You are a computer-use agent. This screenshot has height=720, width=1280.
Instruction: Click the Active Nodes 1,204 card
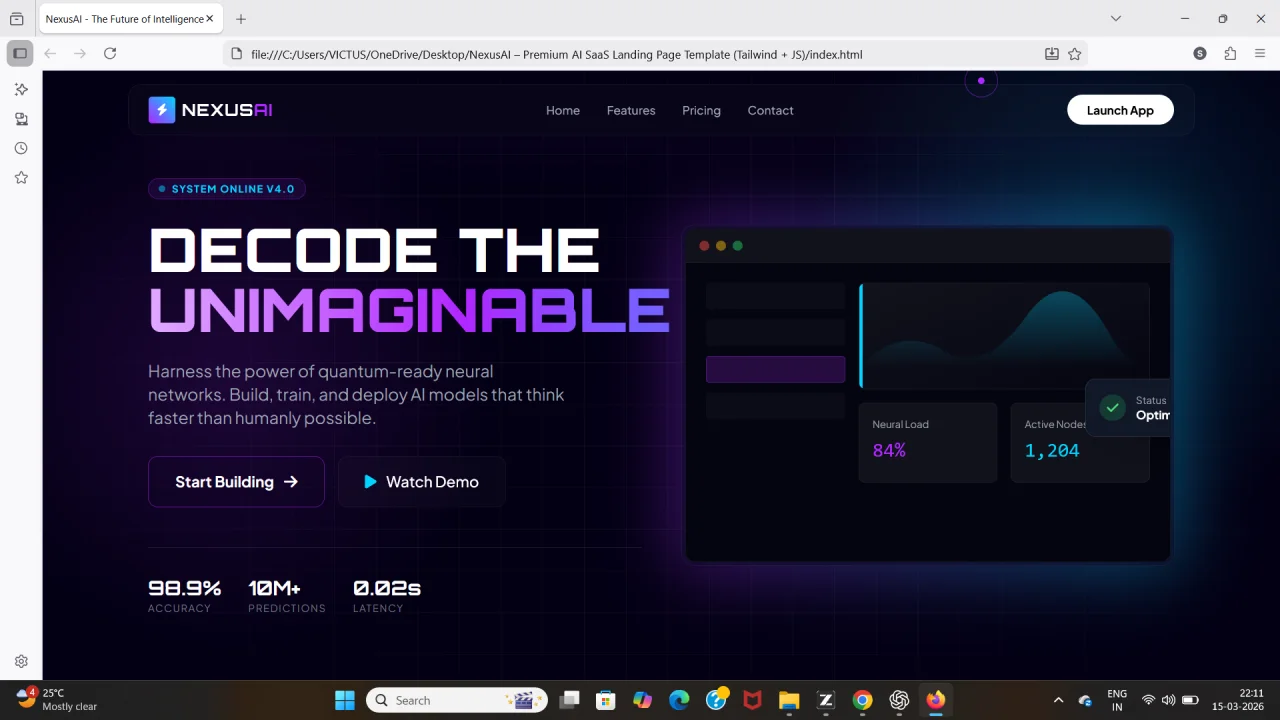[1080, 442]
